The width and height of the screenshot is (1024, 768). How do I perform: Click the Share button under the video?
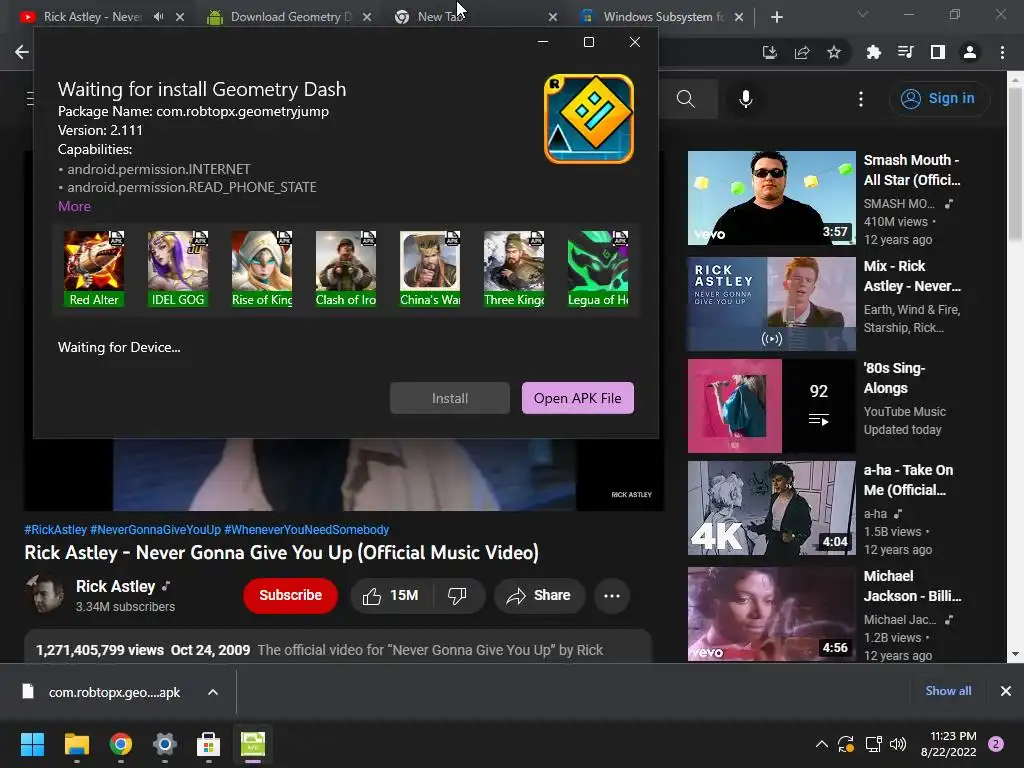pos(539,596)
